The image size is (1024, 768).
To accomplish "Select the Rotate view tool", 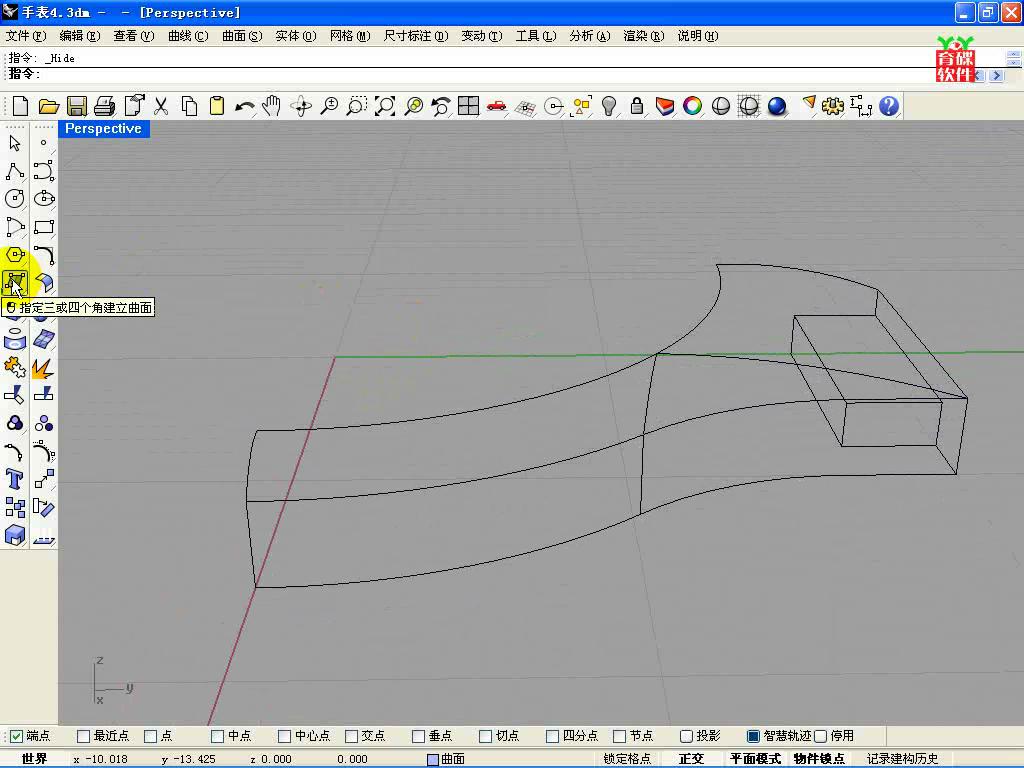I will click(301, 106).
